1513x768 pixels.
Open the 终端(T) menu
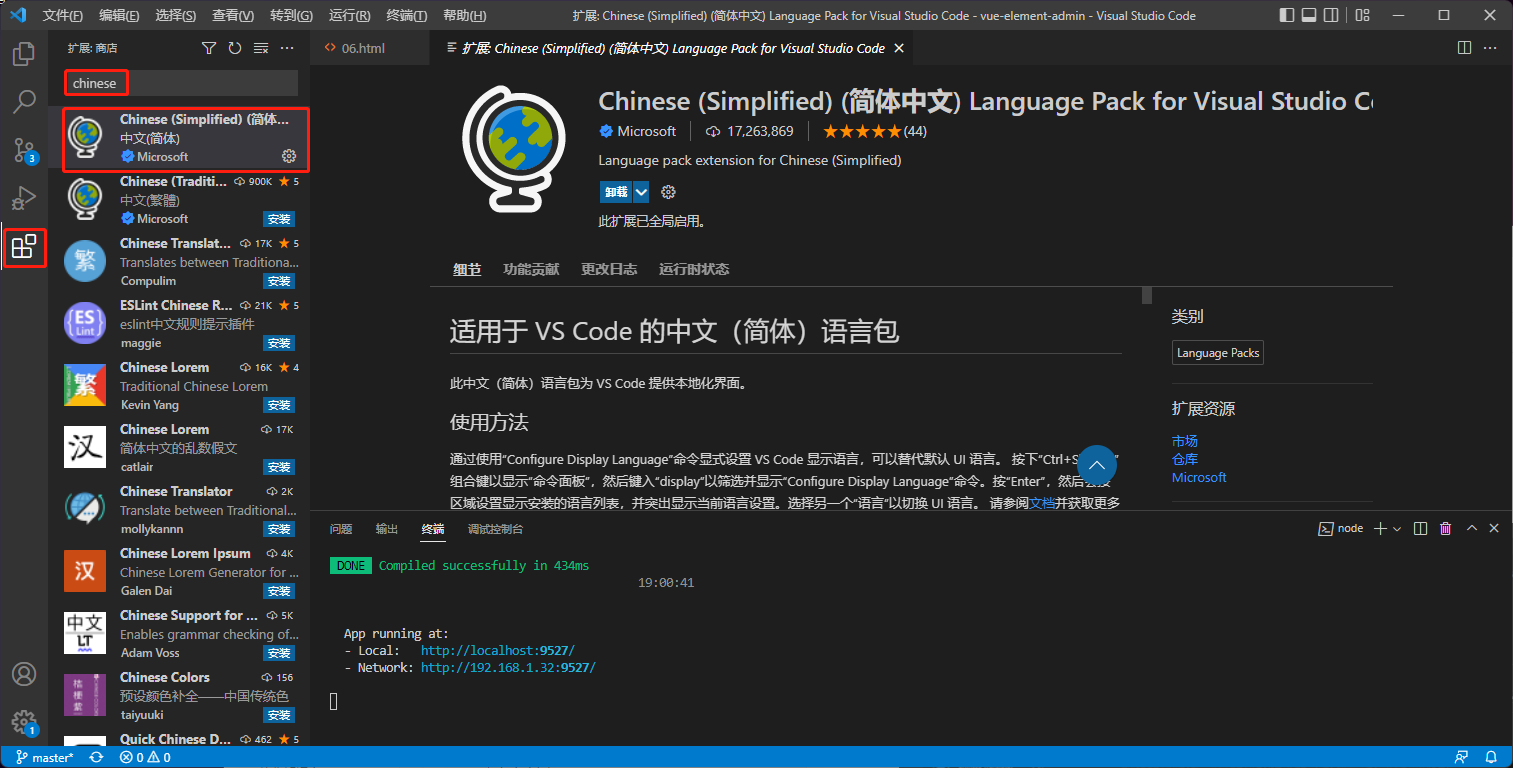(x=406, y=16)
